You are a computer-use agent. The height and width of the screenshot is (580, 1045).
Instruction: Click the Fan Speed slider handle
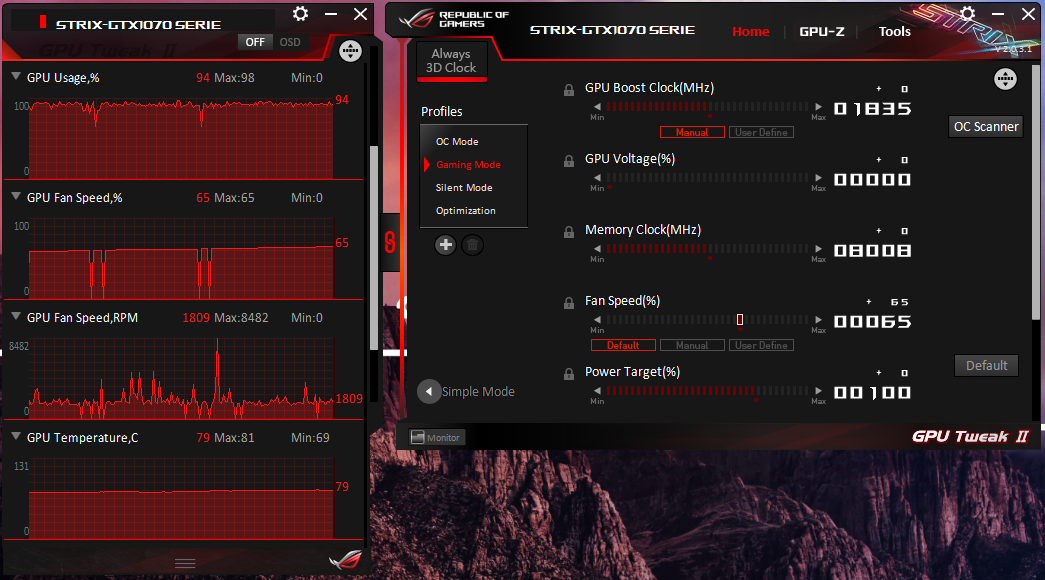point(740,320)
